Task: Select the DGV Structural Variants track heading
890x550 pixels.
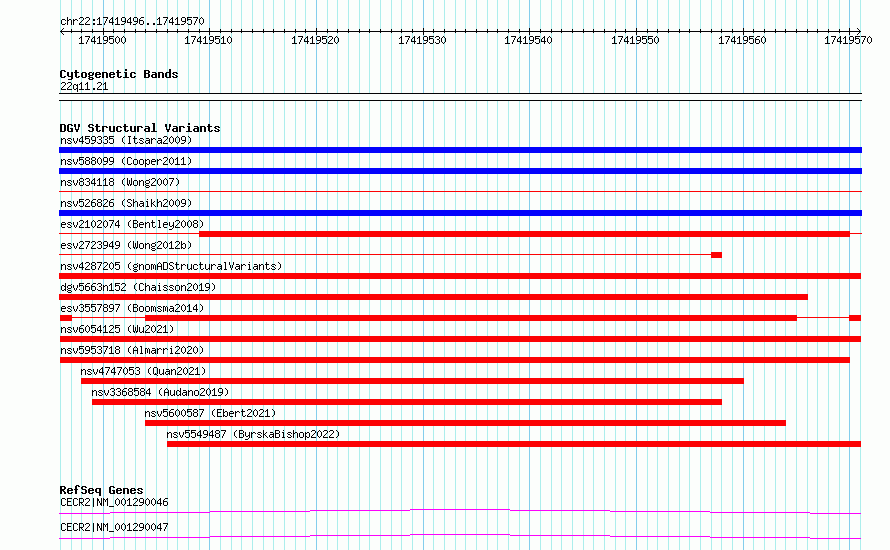Action: pos(140,128)
